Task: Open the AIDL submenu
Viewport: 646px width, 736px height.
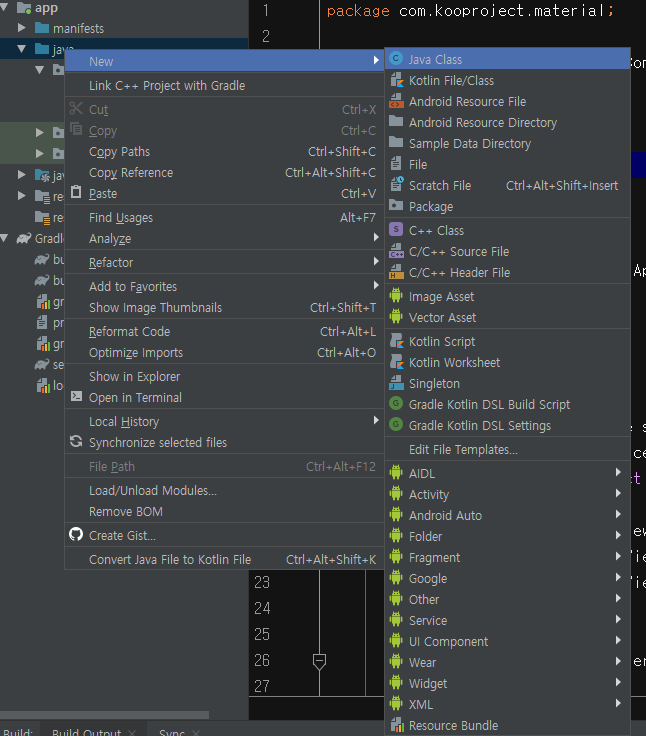Action: tap(508, 473)
